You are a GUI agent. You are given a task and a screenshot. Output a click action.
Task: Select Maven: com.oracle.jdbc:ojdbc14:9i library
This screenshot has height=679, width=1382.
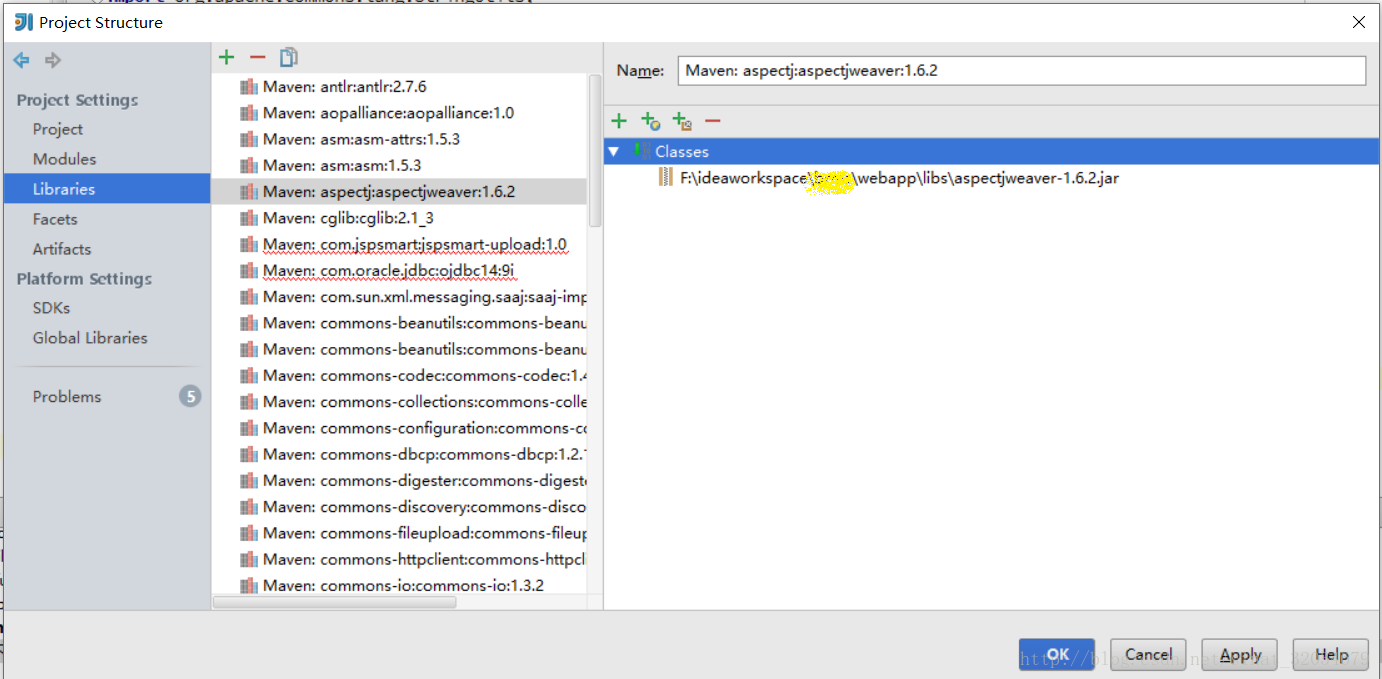[389, 270]
